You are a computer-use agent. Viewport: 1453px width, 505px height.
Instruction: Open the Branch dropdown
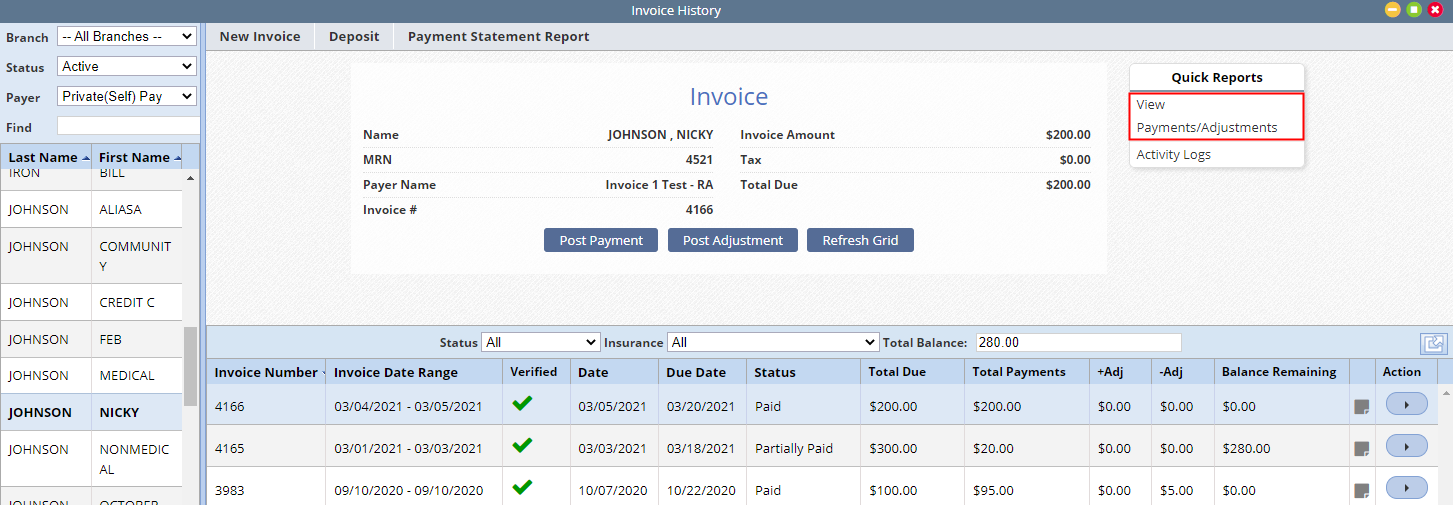(126, 36)
